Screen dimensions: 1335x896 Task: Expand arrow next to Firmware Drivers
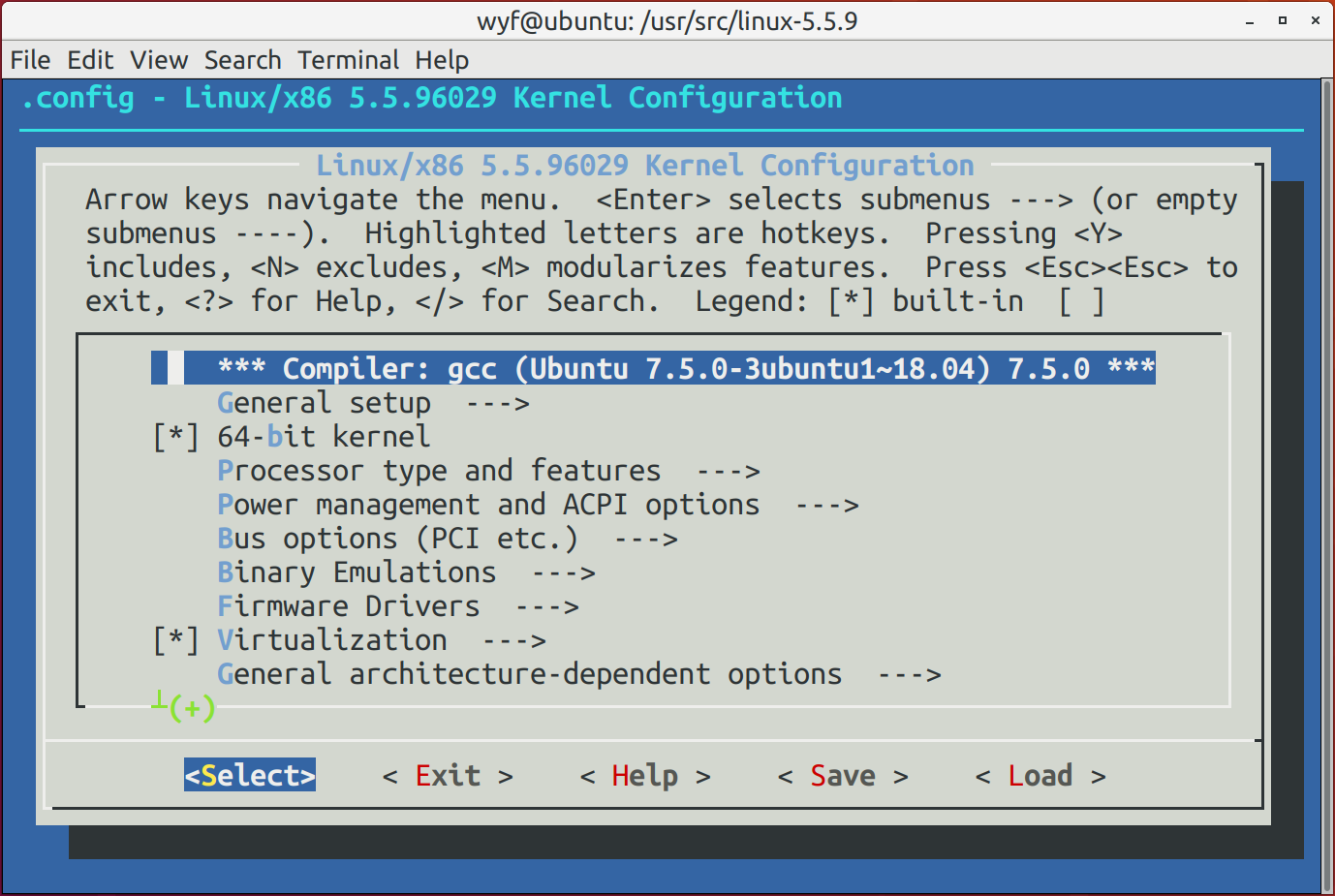tap(547, 607)
